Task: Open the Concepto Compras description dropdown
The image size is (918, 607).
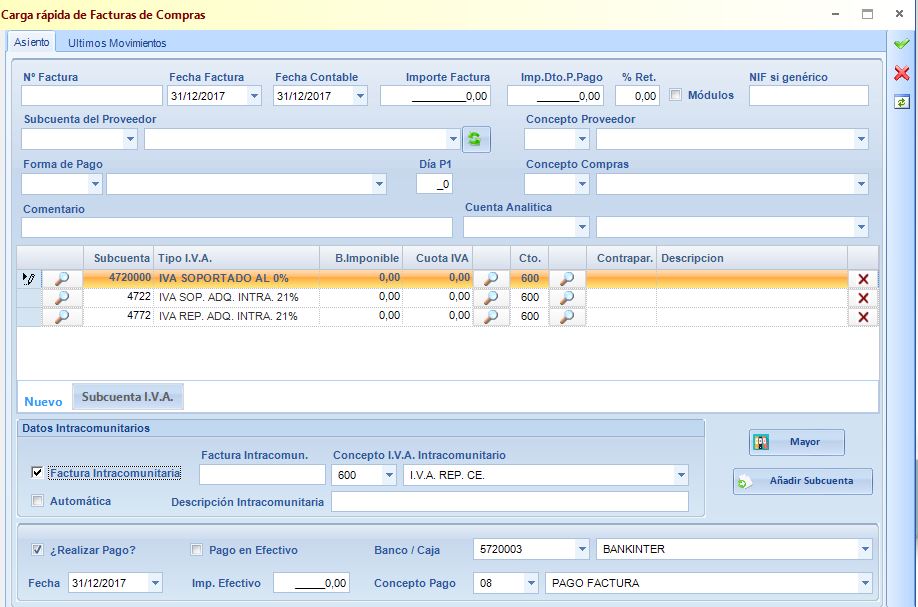Action: pyautogui.click(x=861, y=184)
